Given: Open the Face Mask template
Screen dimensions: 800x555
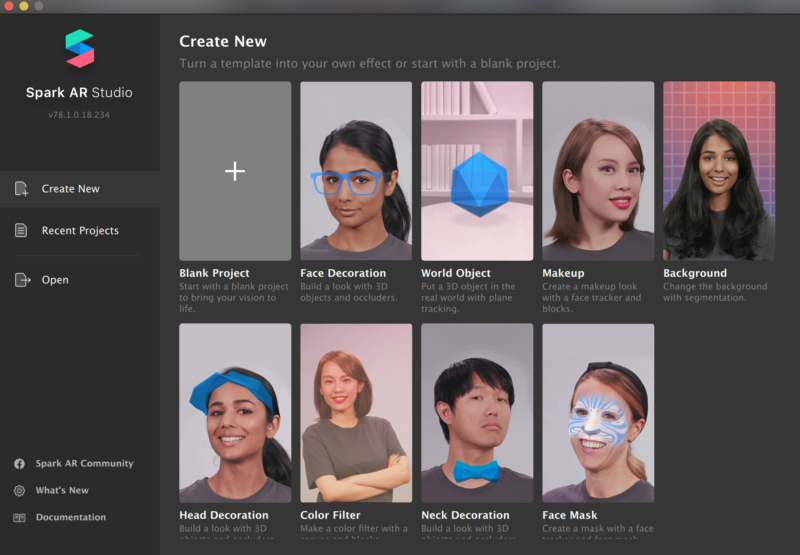Looking at the screenshot, I should point(598,412).
